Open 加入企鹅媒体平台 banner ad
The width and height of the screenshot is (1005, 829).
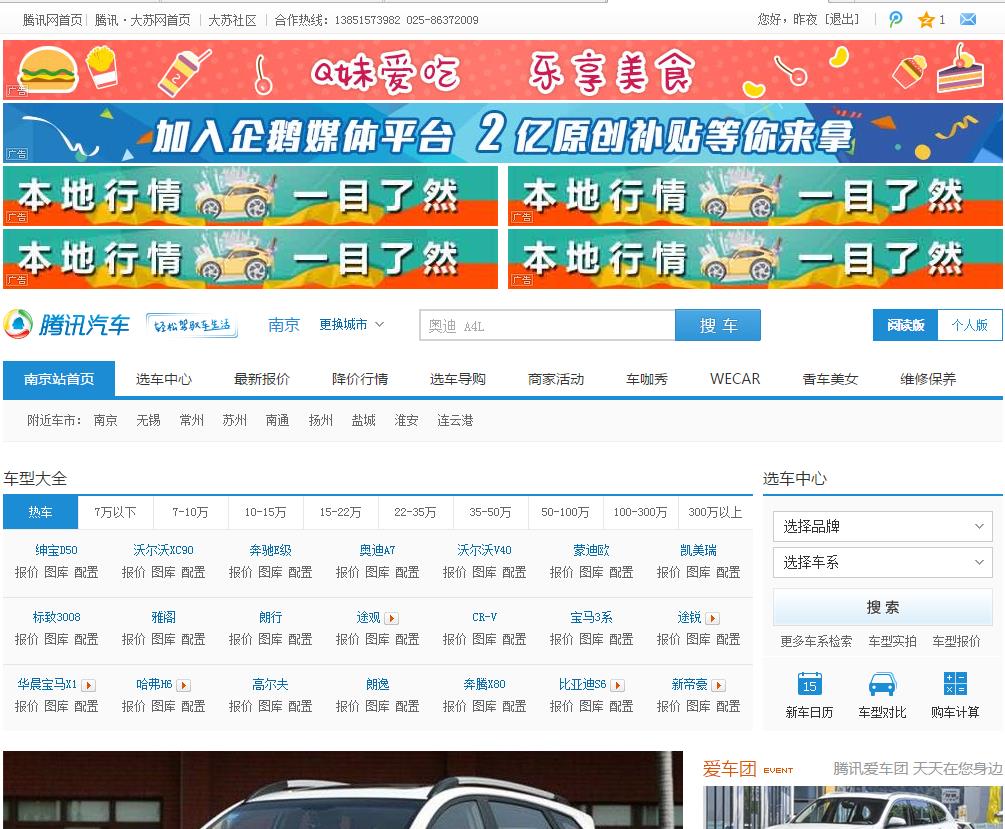tap(502, 133)
